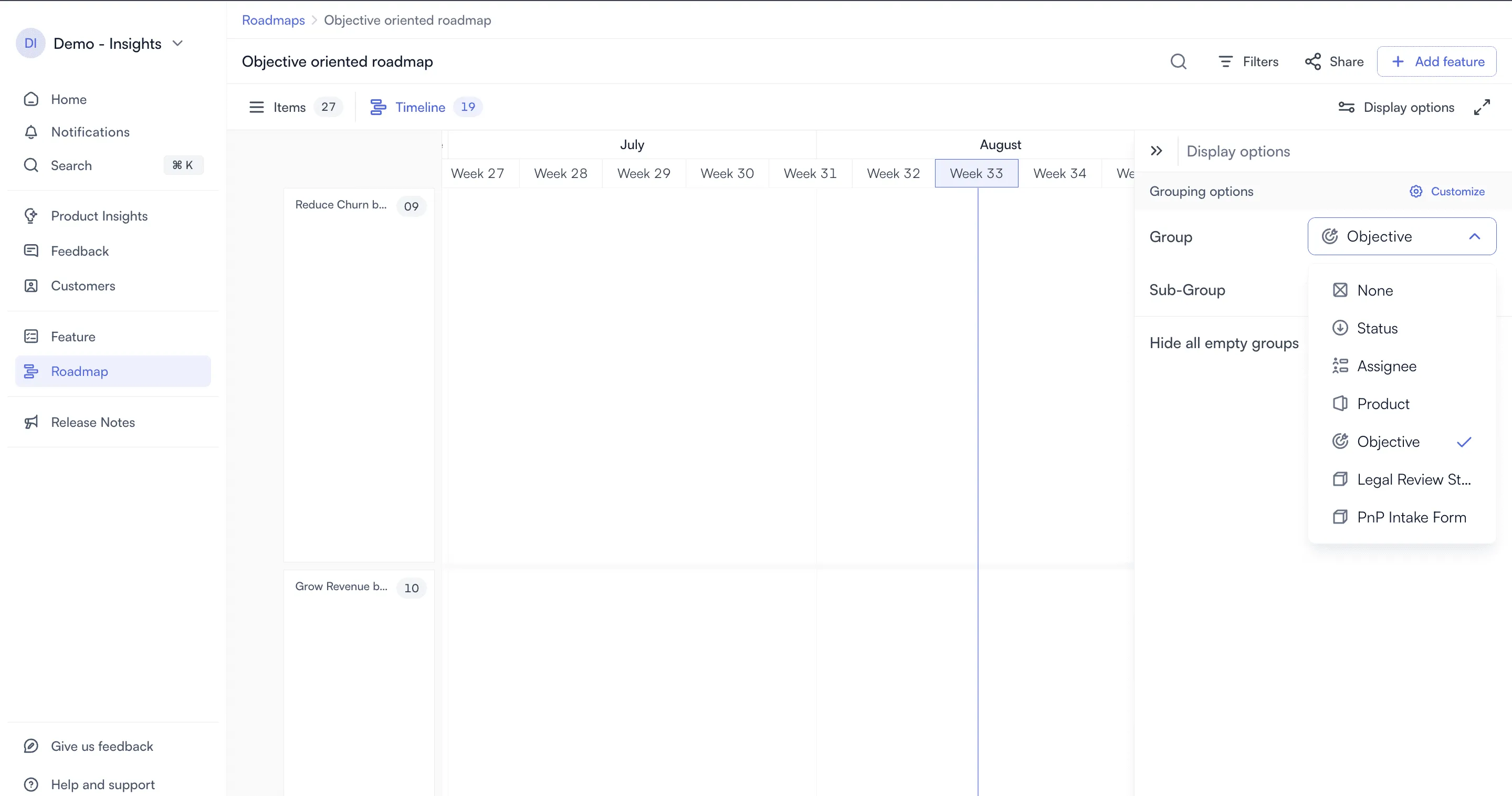The width and height of the screenshot is (1512, 796).
Task: Click the Sub-Group label
Action: tap(1187, 290)
